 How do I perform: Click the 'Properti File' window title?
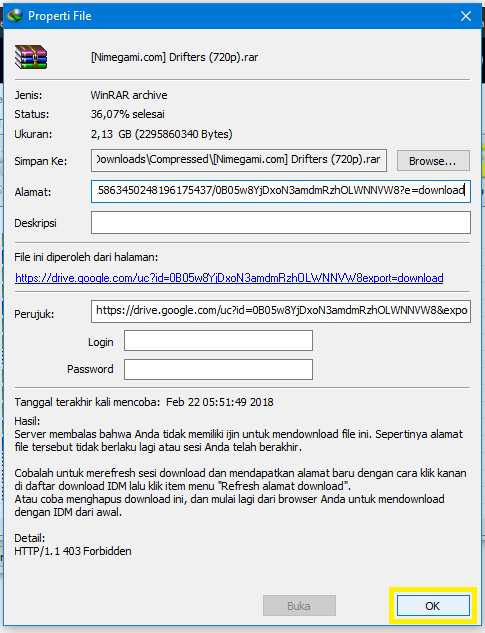pyautogui.click(x=59, y=16)
